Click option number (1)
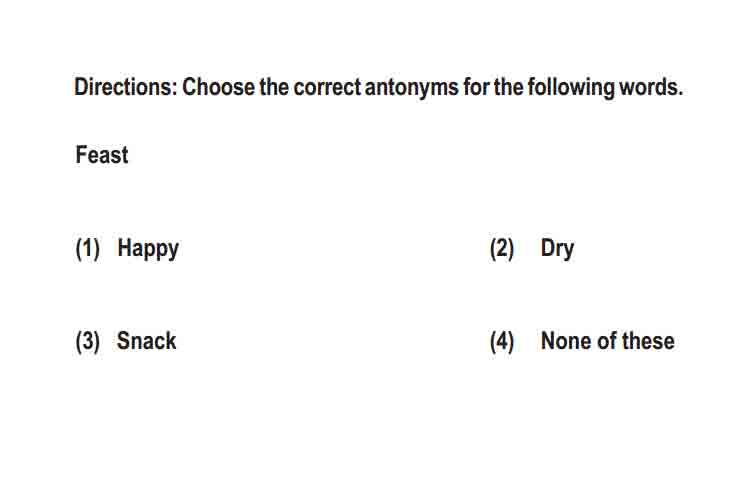This screenshot has width=750, height=500. (x=88, y=249)
